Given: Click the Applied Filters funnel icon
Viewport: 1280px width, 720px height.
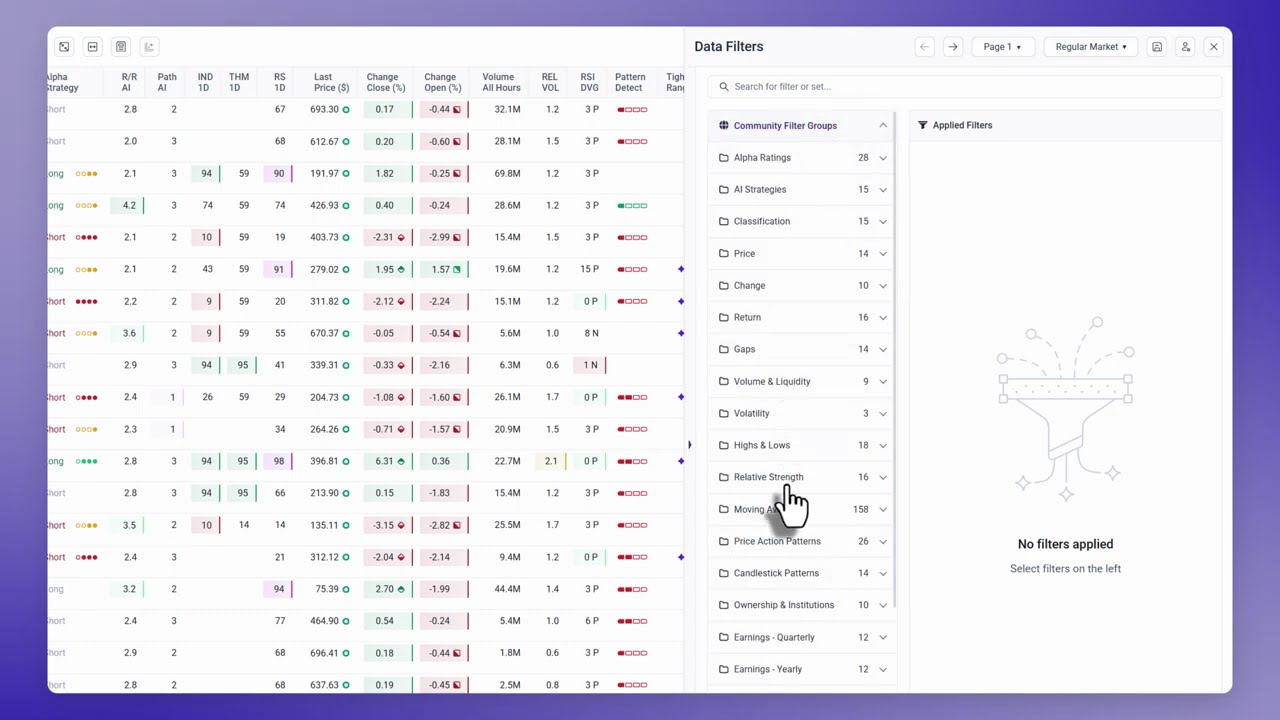Looking at the screenshot, I should pyautogui.click(x=922, y=125).
